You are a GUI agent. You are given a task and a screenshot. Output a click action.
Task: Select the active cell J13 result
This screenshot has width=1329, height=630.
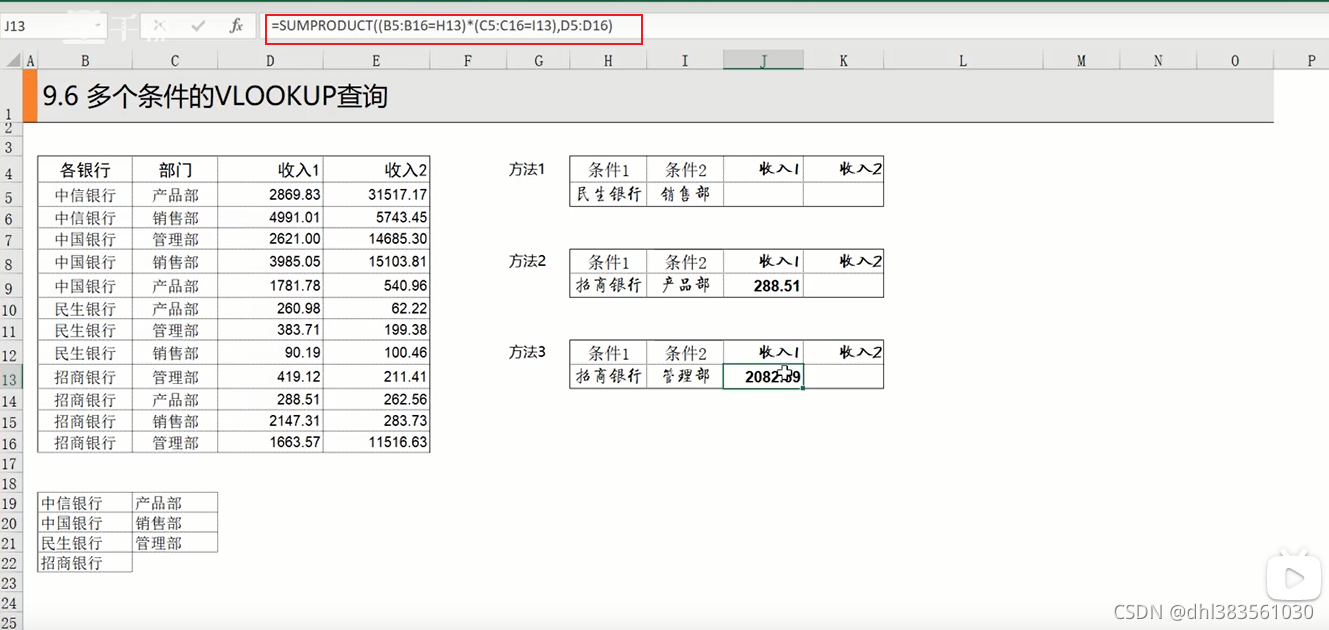point(763,377)
